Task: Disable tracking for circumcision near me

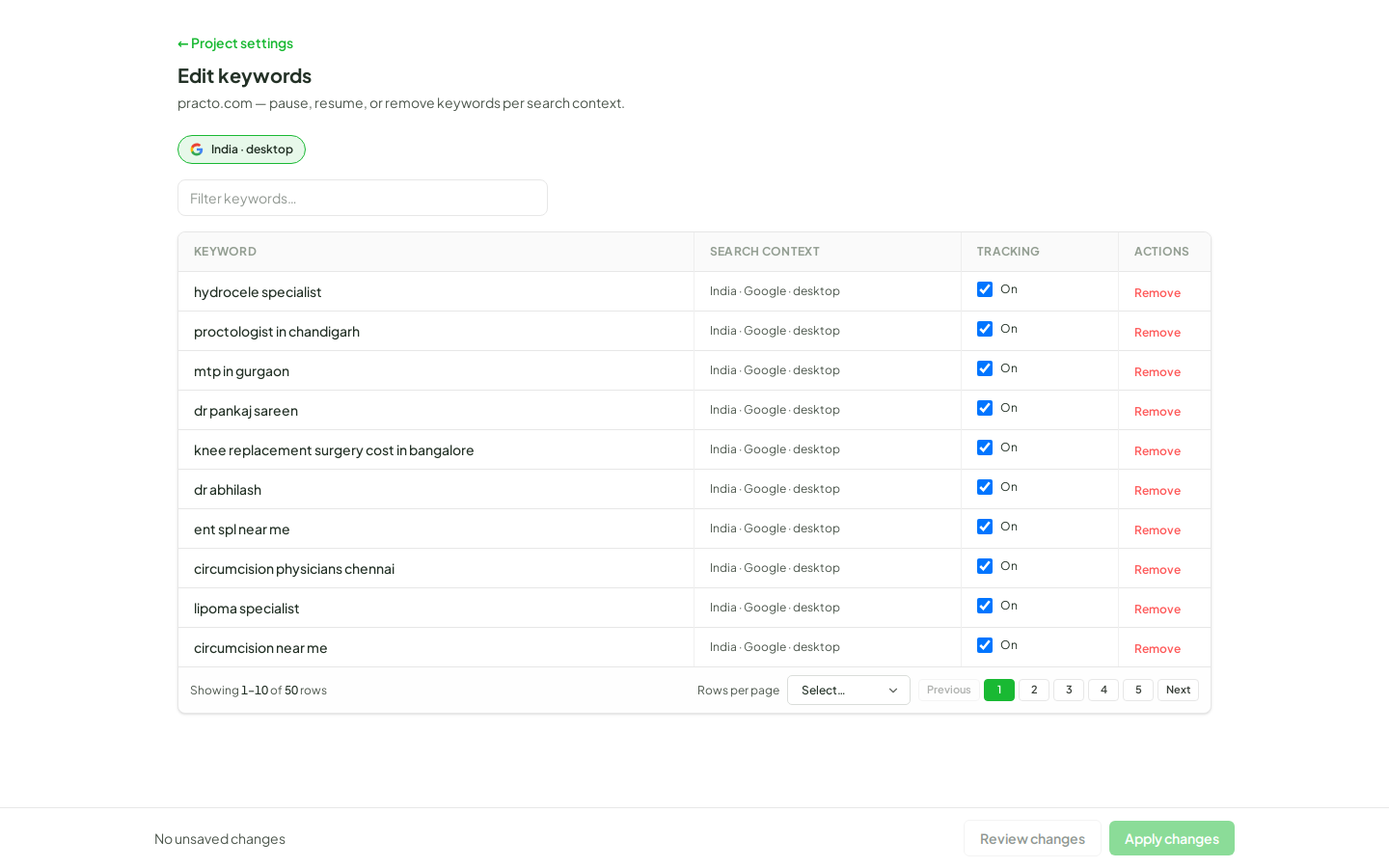Action: pyautogui.click(x=985, y=645)
